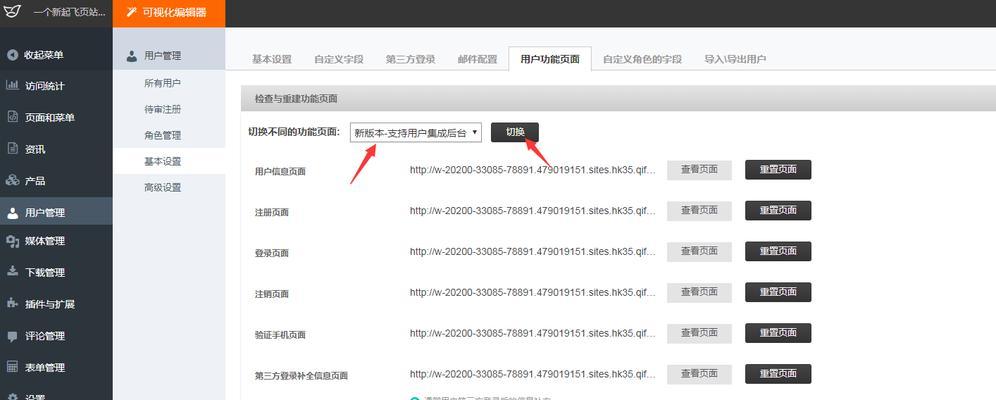Click the 下载管理 download icon
The width and height of the screenshot is (996, 400).
pyautogui.click(x=12, y=272)
